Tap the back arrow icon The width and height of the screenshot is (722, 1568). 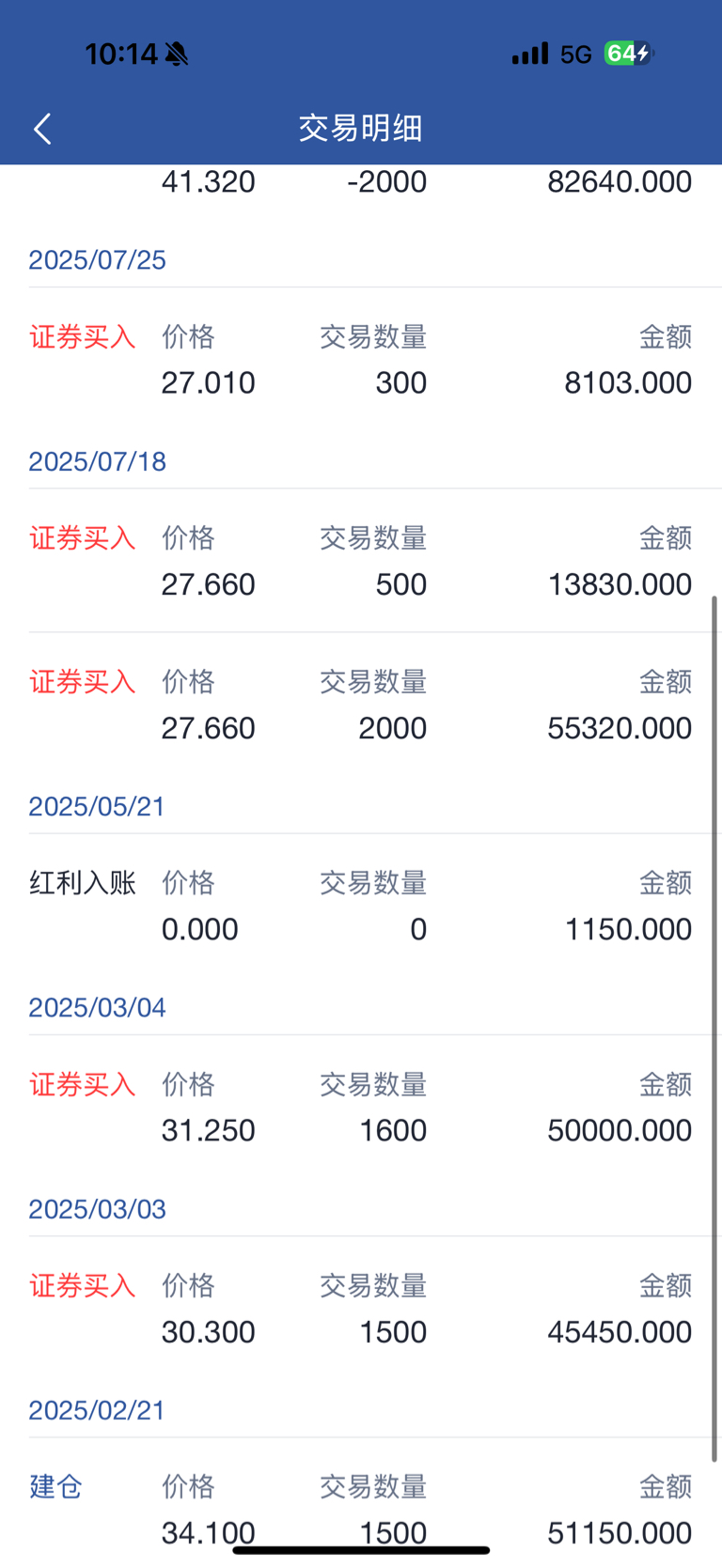pos(42,129)
